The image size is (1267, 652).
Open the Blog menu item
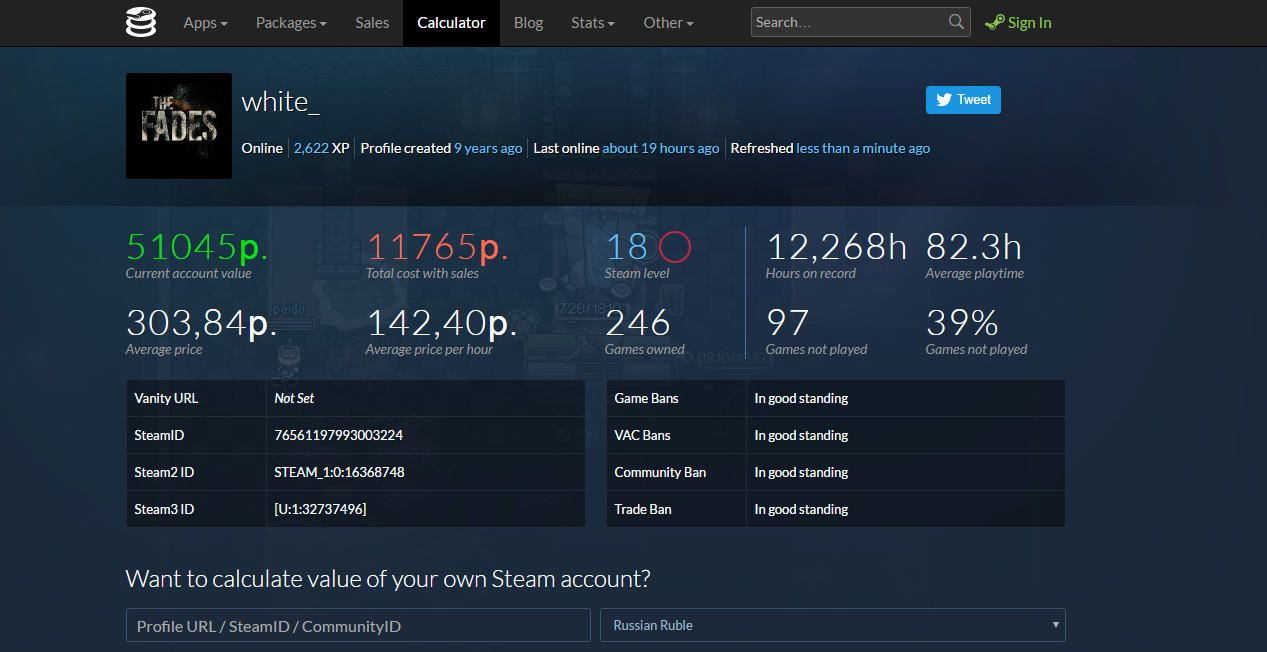coord(528,22)
